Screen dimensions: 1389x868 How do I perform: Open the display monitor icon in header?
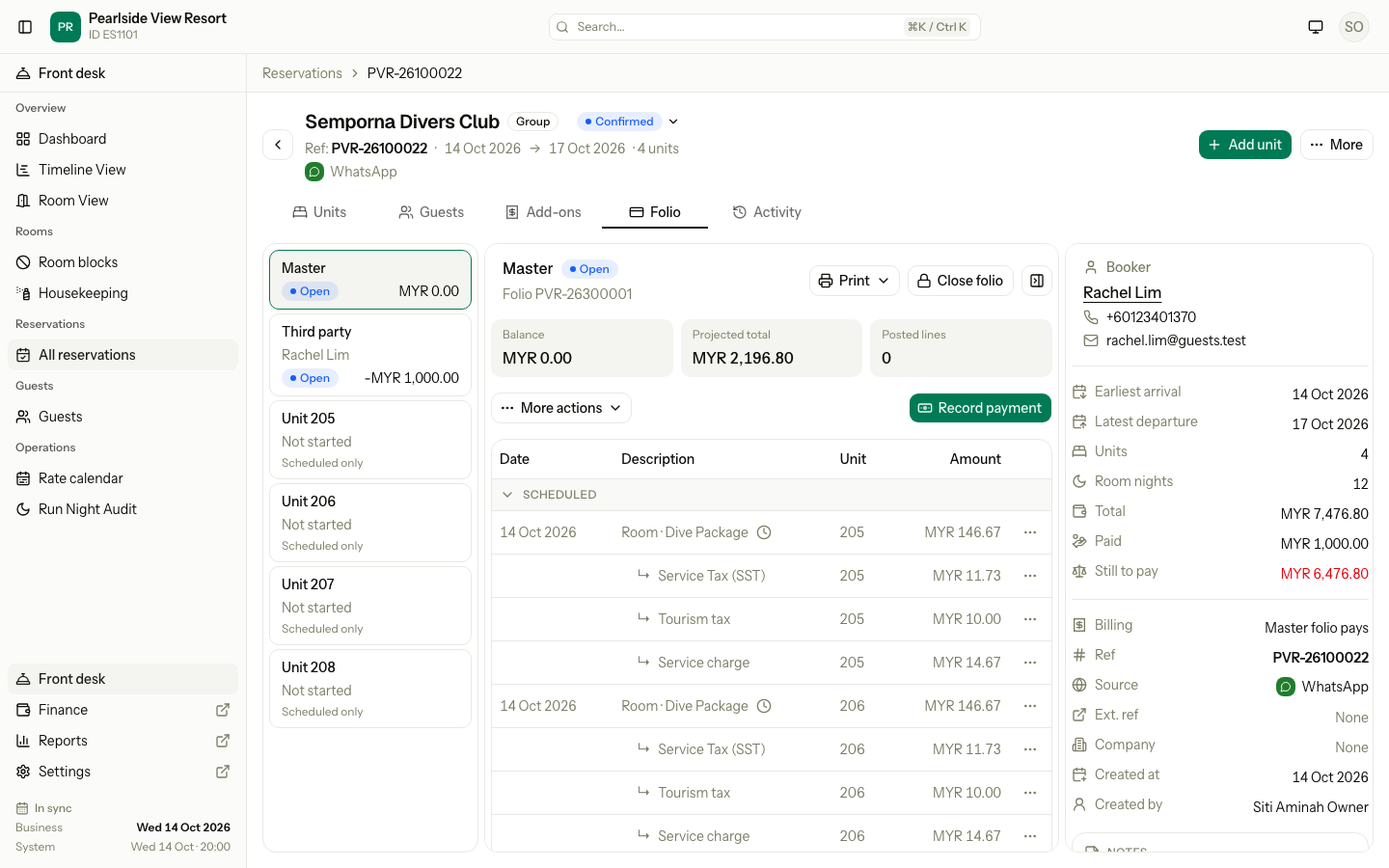pos(1316,27)
